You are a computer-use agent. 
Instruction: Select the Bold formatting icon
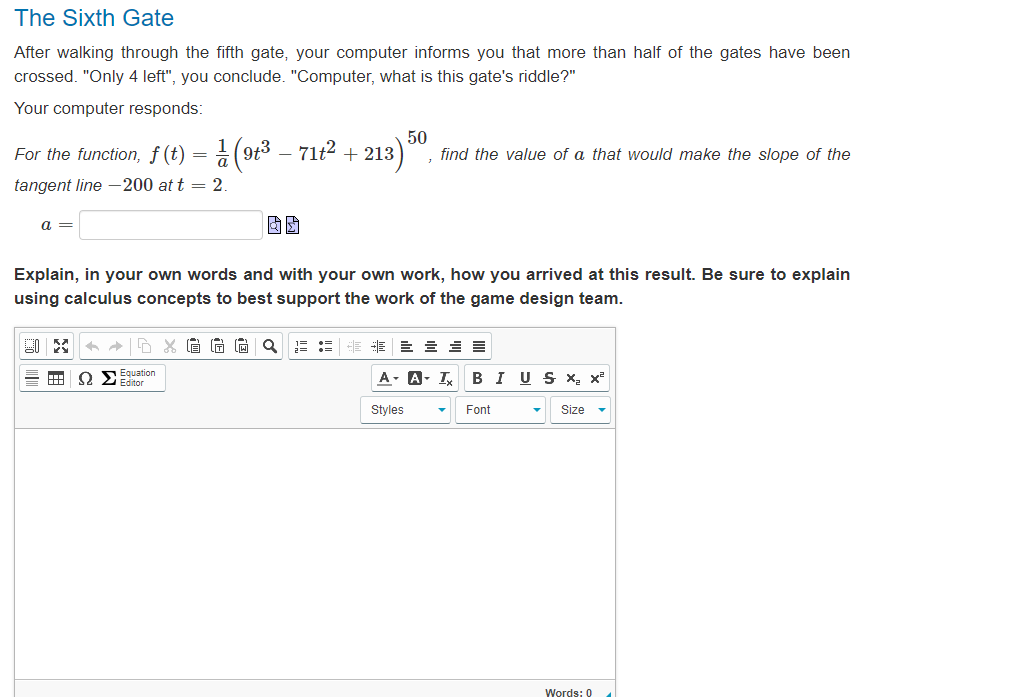pyautogui.click(x=477, y=378)
